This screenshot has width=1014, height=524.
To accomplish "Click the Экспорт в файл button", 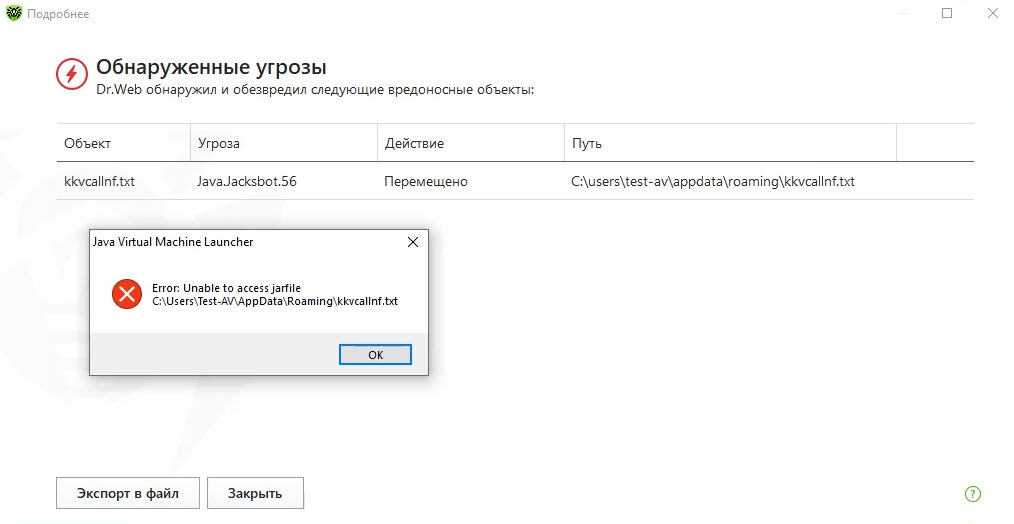I will (128, 493).
